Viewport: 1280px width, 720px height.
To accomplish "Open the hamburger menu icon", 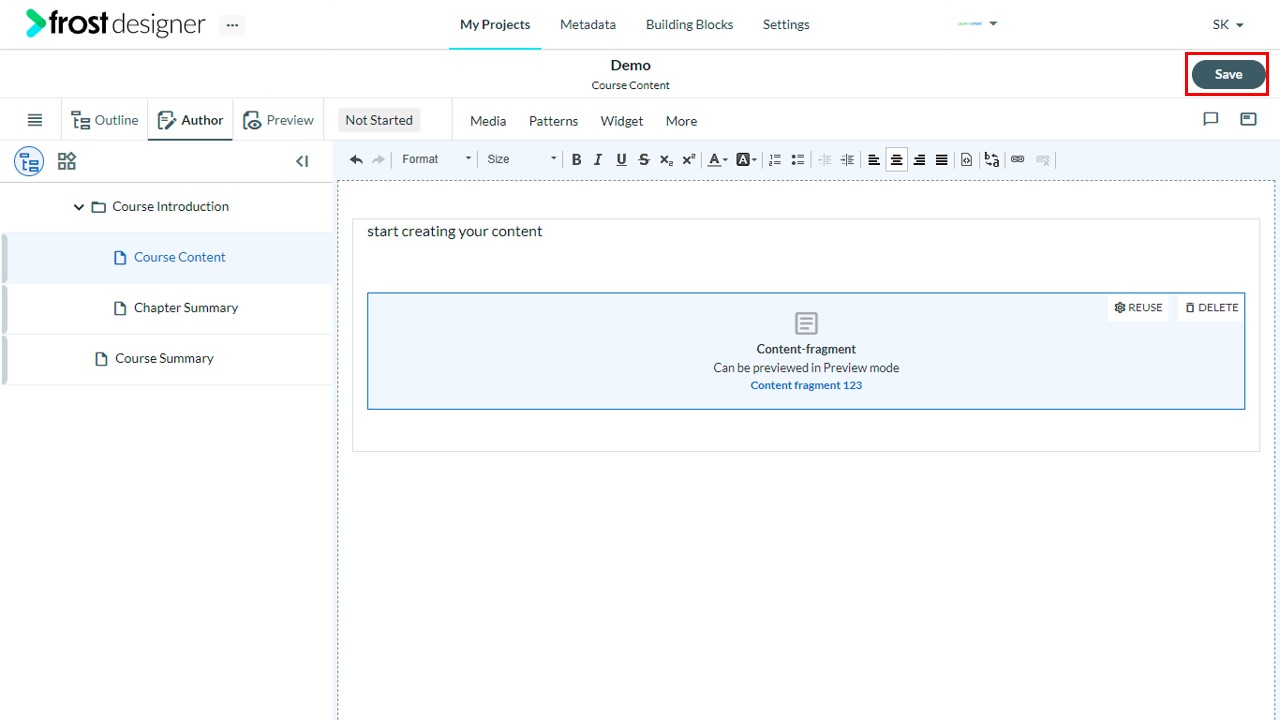I will 35,120.
